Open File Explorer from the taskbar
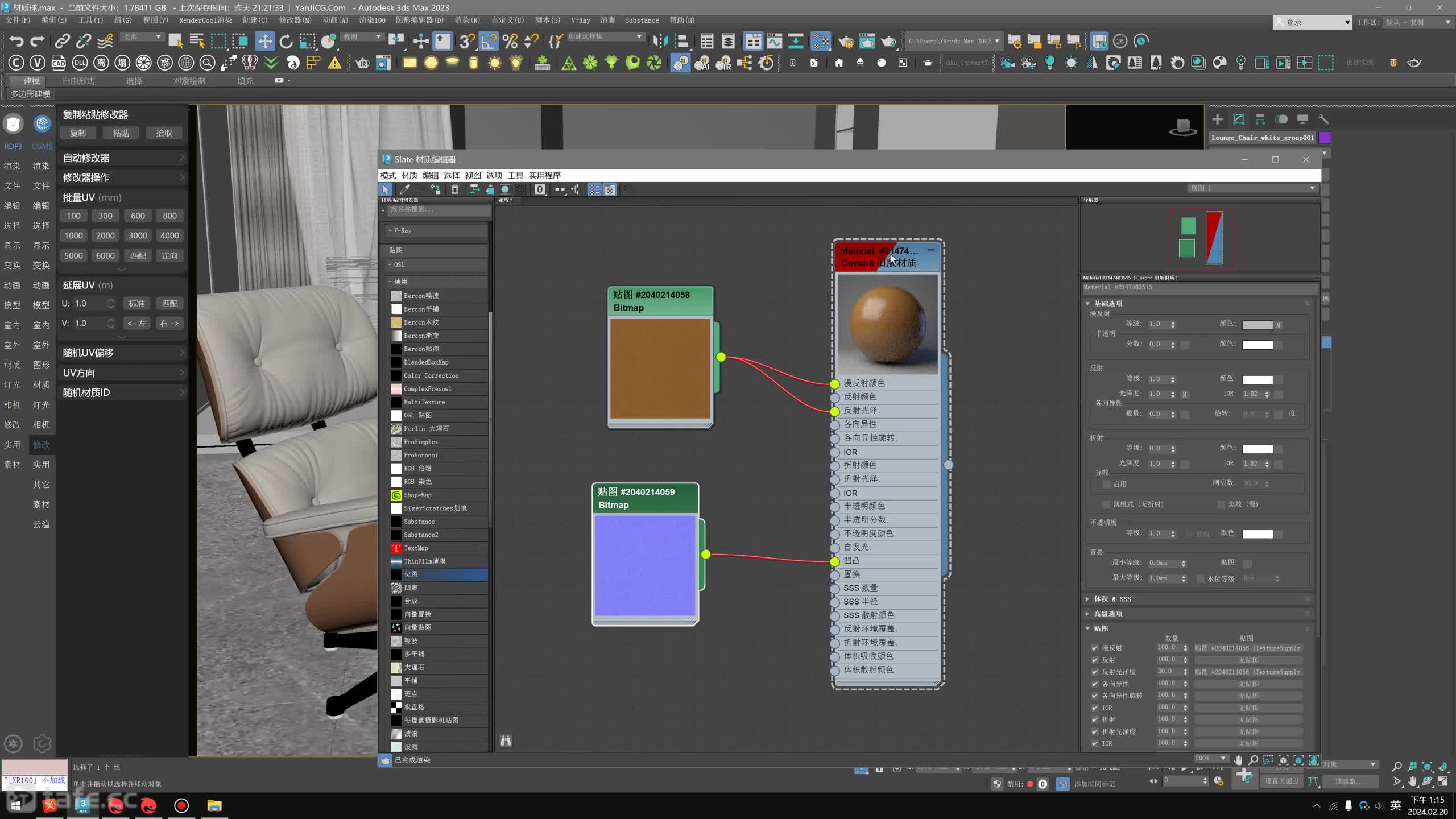This screenshot has width=1456, height=819. tap(214, 805)
